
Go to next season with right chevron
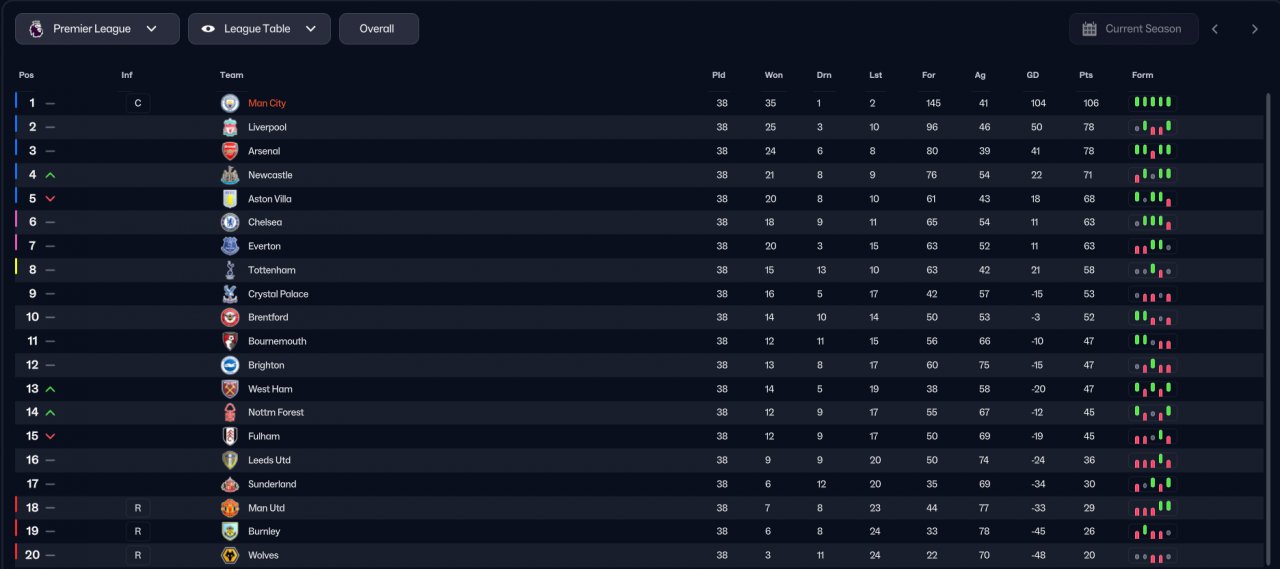1255,29
